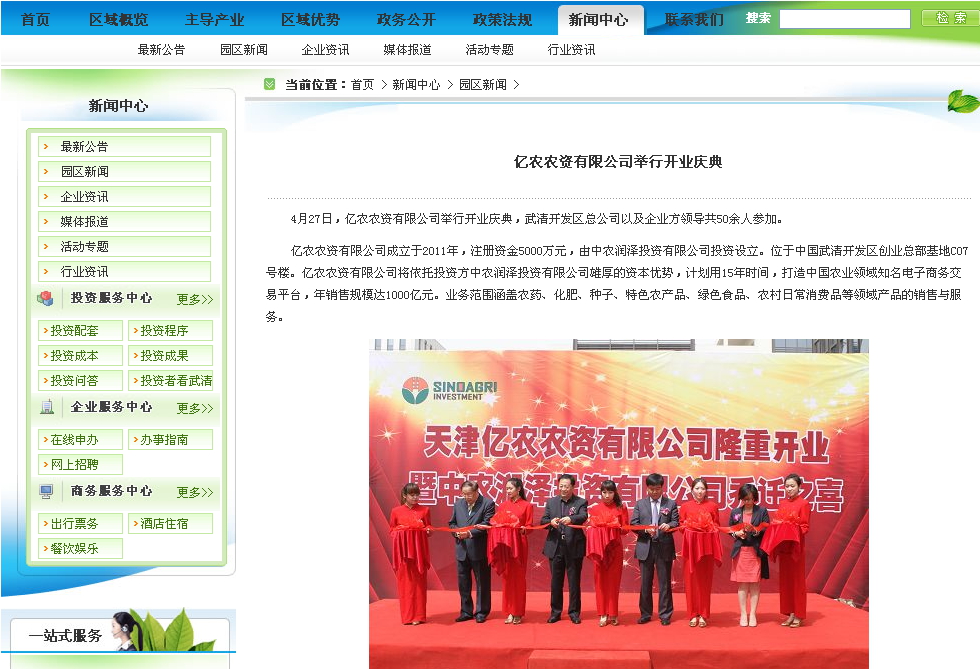Click 首页 in the breadcrumb trail
This screenshot has width=980, height=669.
[362, 84]
